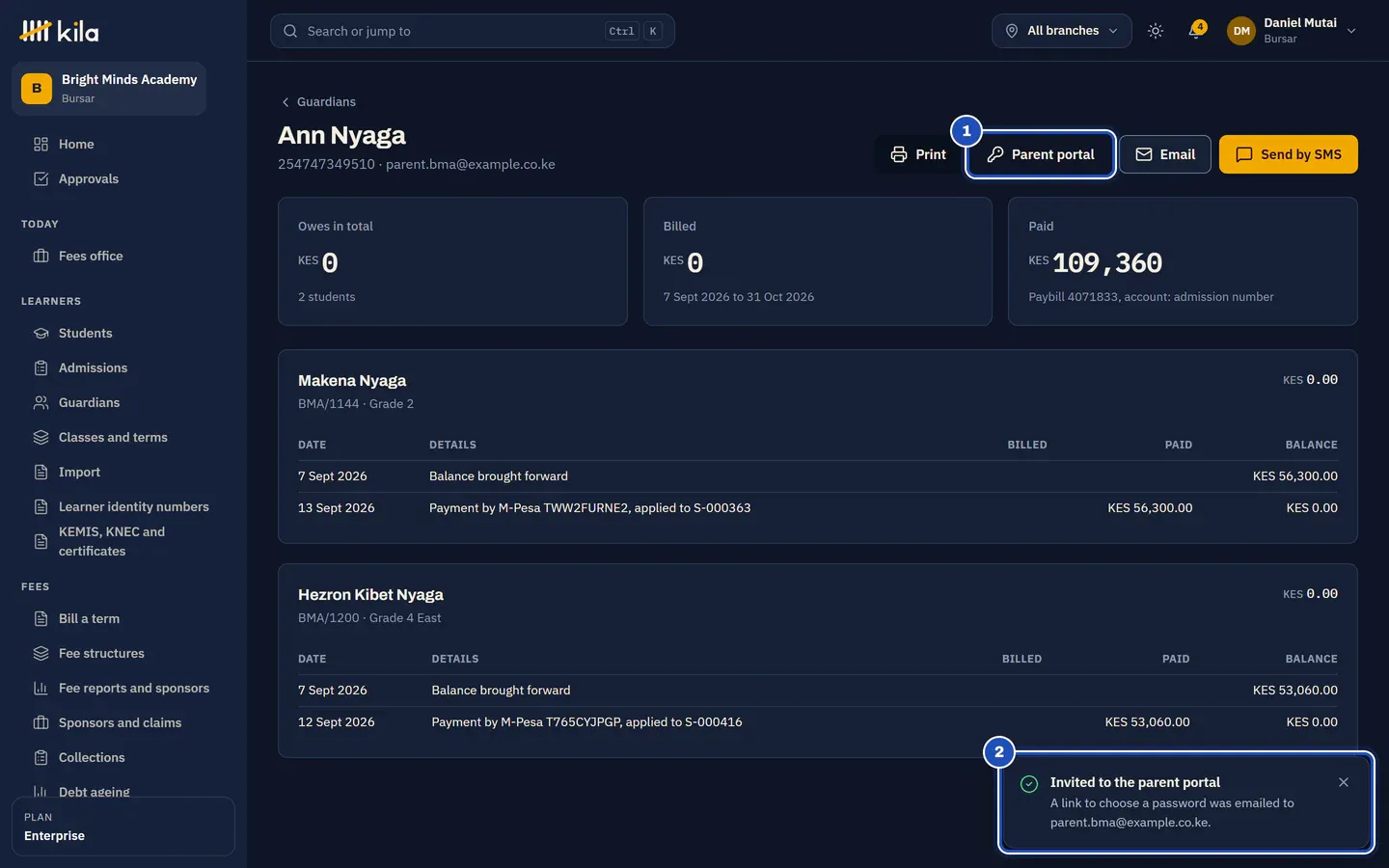Open Learner identity numbers page

click(x=133, y=506)
